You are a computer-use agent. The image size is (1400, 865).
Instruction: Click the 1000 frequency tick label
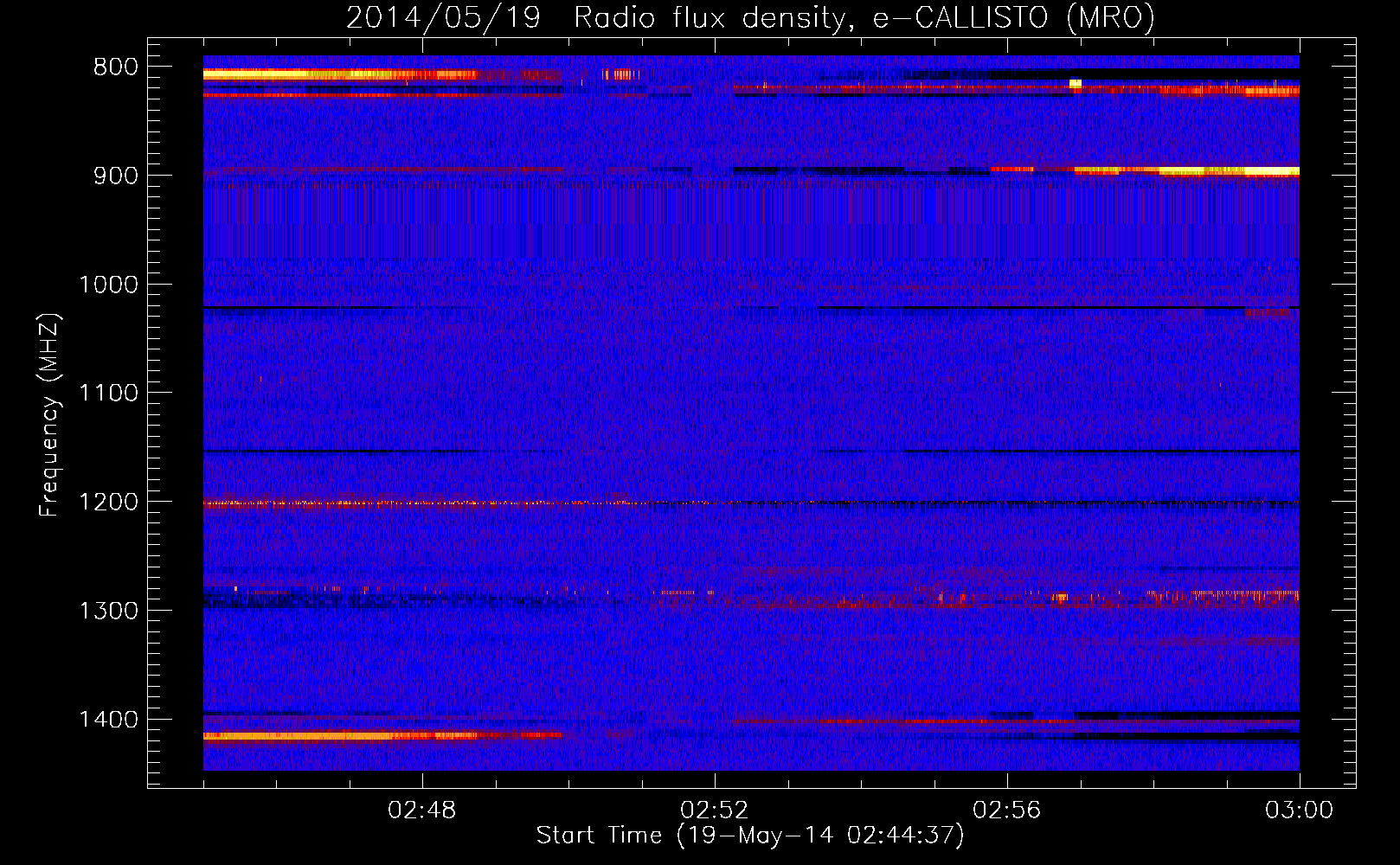(108, 285)
